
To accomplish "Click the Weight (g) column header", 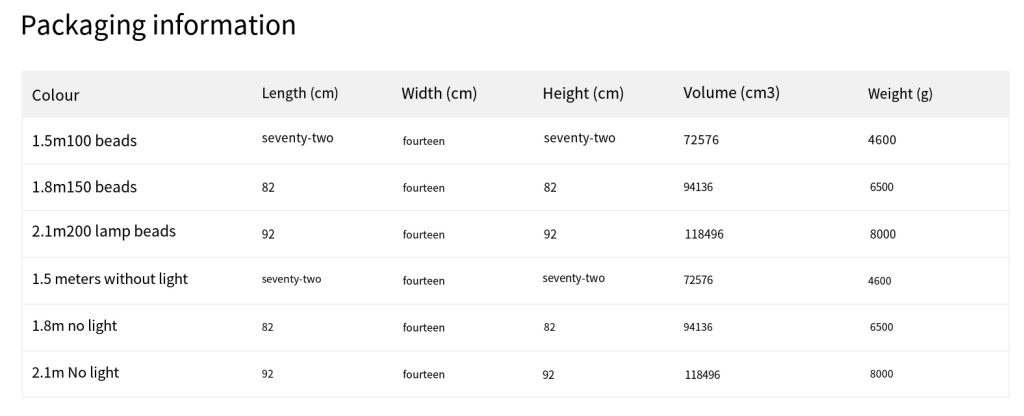I will tap(900, 94).
